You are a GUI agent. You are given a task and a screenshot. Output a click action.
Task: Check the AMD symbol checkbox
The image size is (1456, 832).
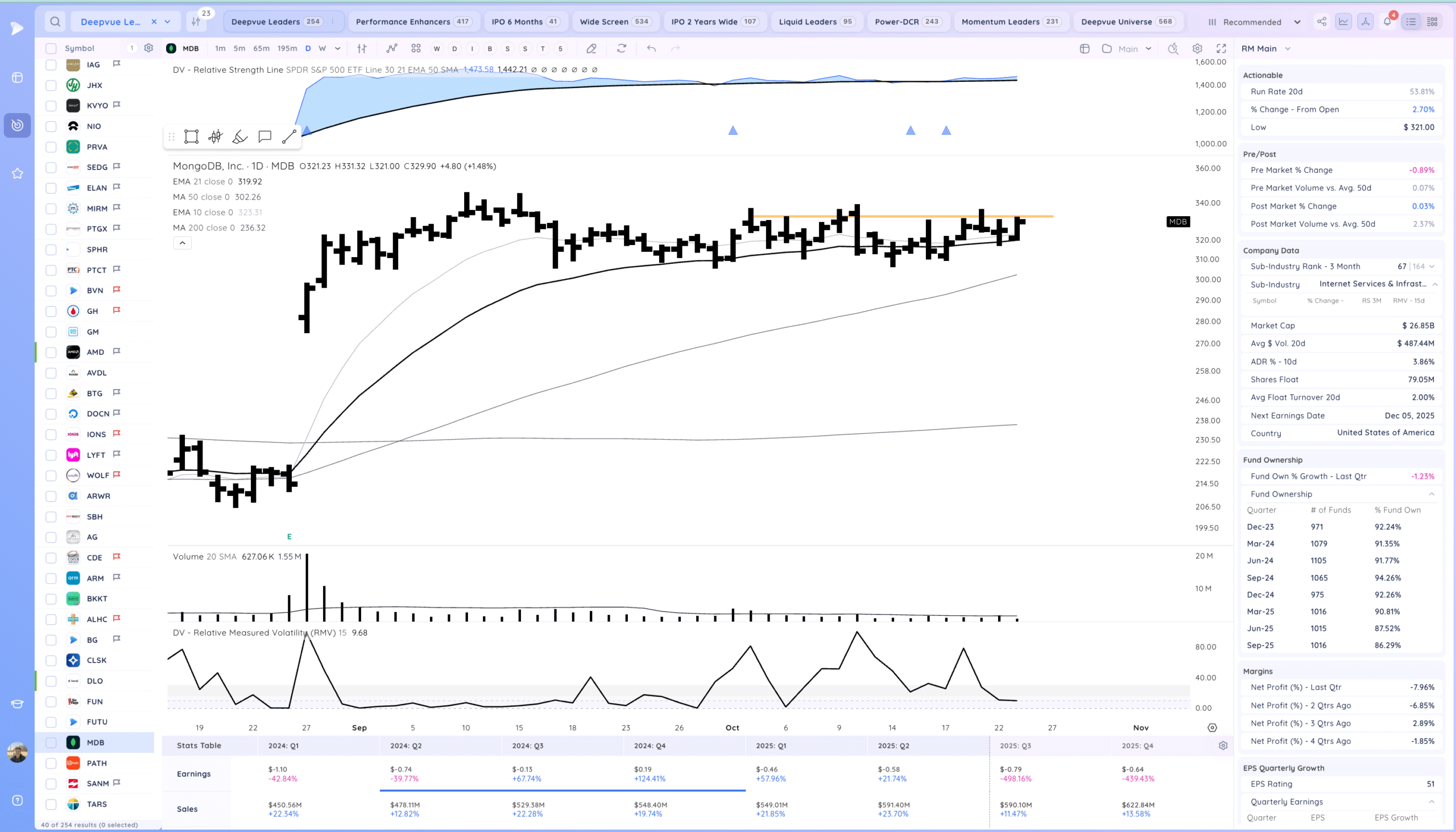[x=51, y=352]
